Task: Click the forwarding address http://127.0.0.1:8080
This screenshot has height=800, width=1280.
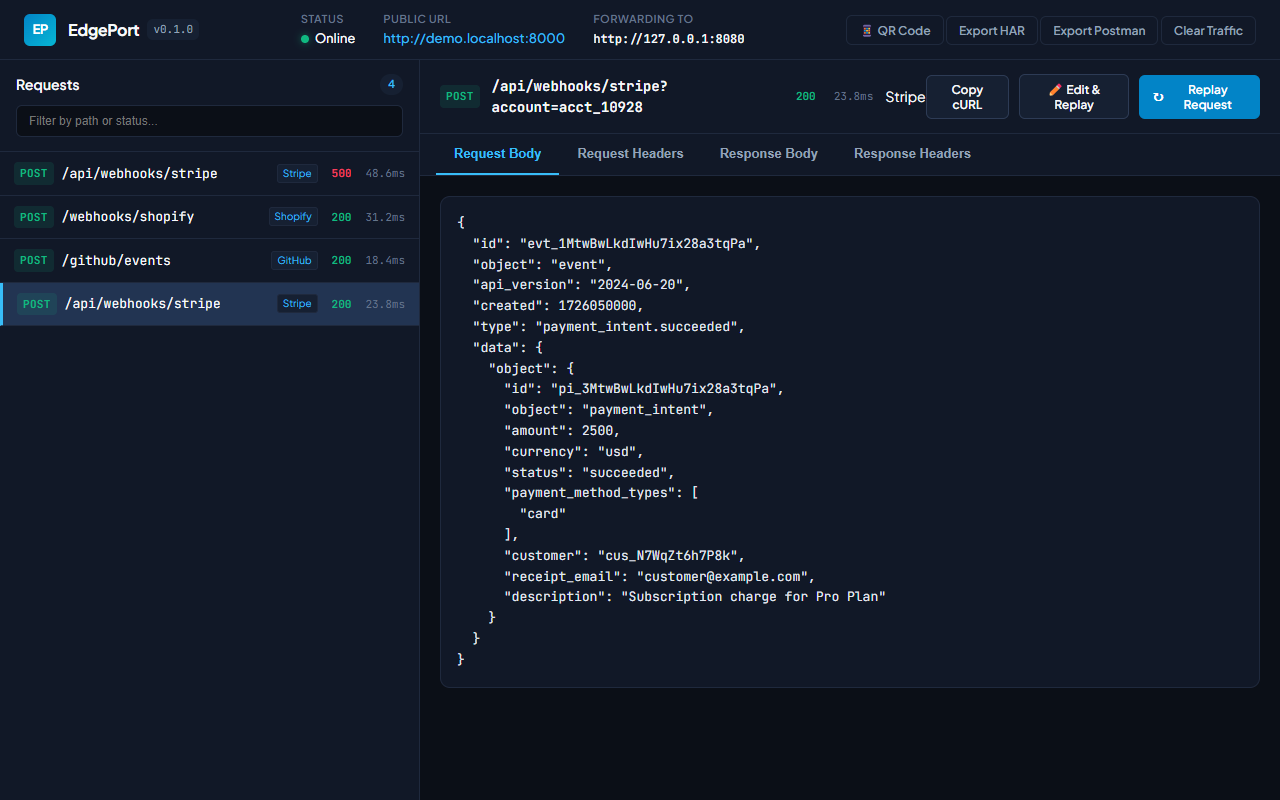Action: pyautogui.click(x=669, y=39)
